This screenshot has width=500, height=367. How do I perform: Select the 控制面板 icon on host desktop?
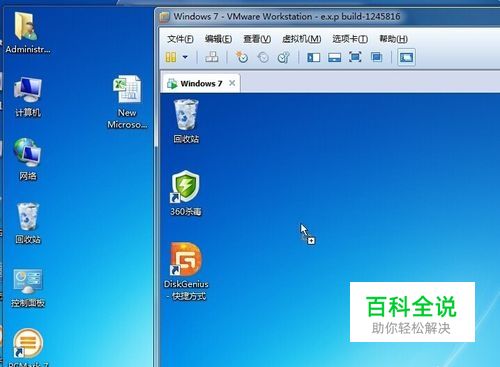click(28, 288)
